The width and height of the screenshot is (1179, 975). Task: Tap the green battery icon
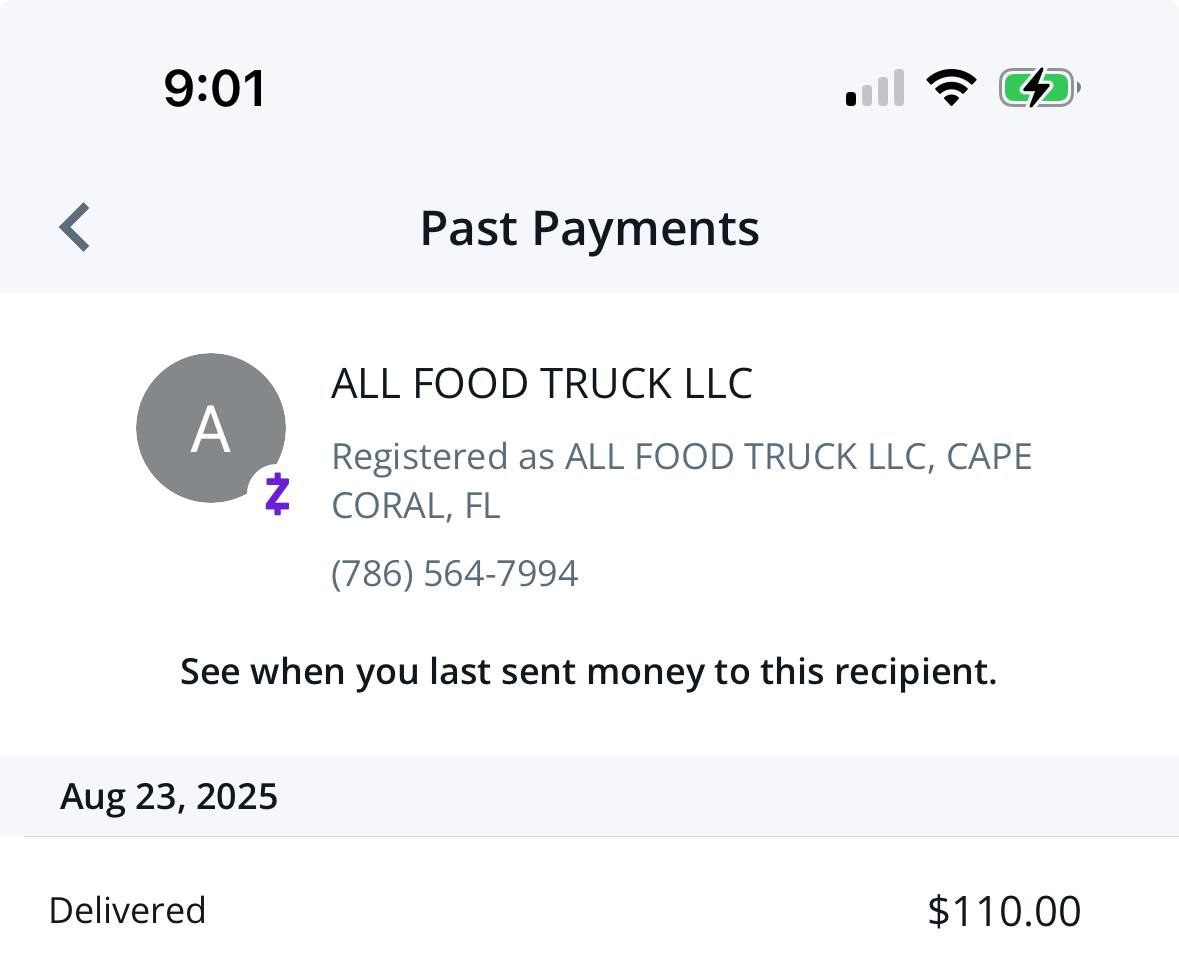click(x=1038, y=88)
